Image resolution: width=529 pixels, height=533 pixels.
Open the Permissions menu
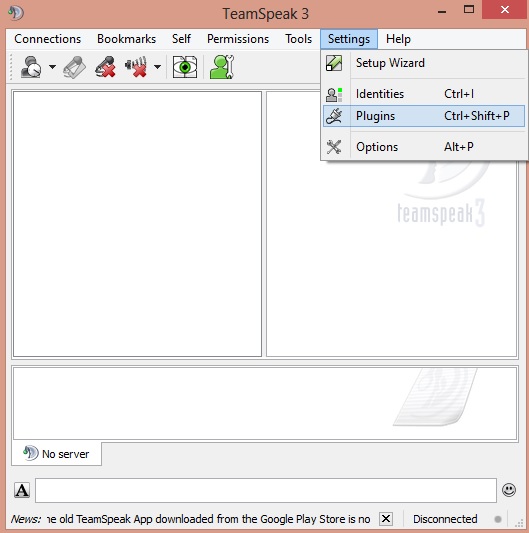pos(238,39)
